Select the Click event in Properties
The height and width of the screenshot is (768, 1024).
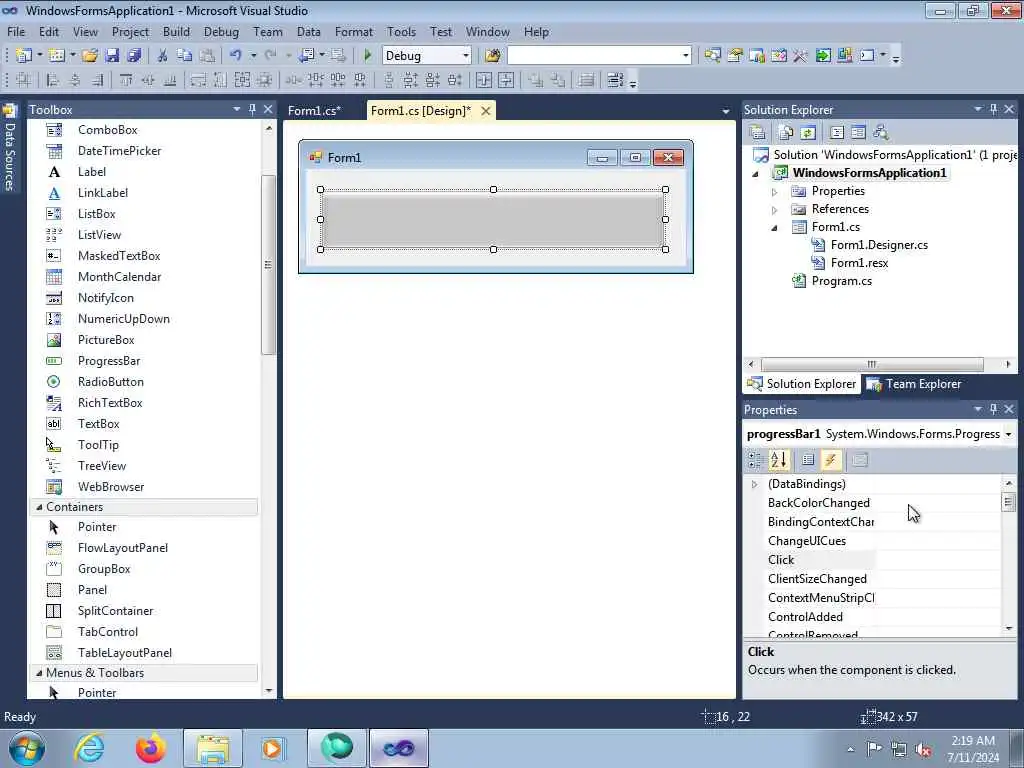(781, 560)
